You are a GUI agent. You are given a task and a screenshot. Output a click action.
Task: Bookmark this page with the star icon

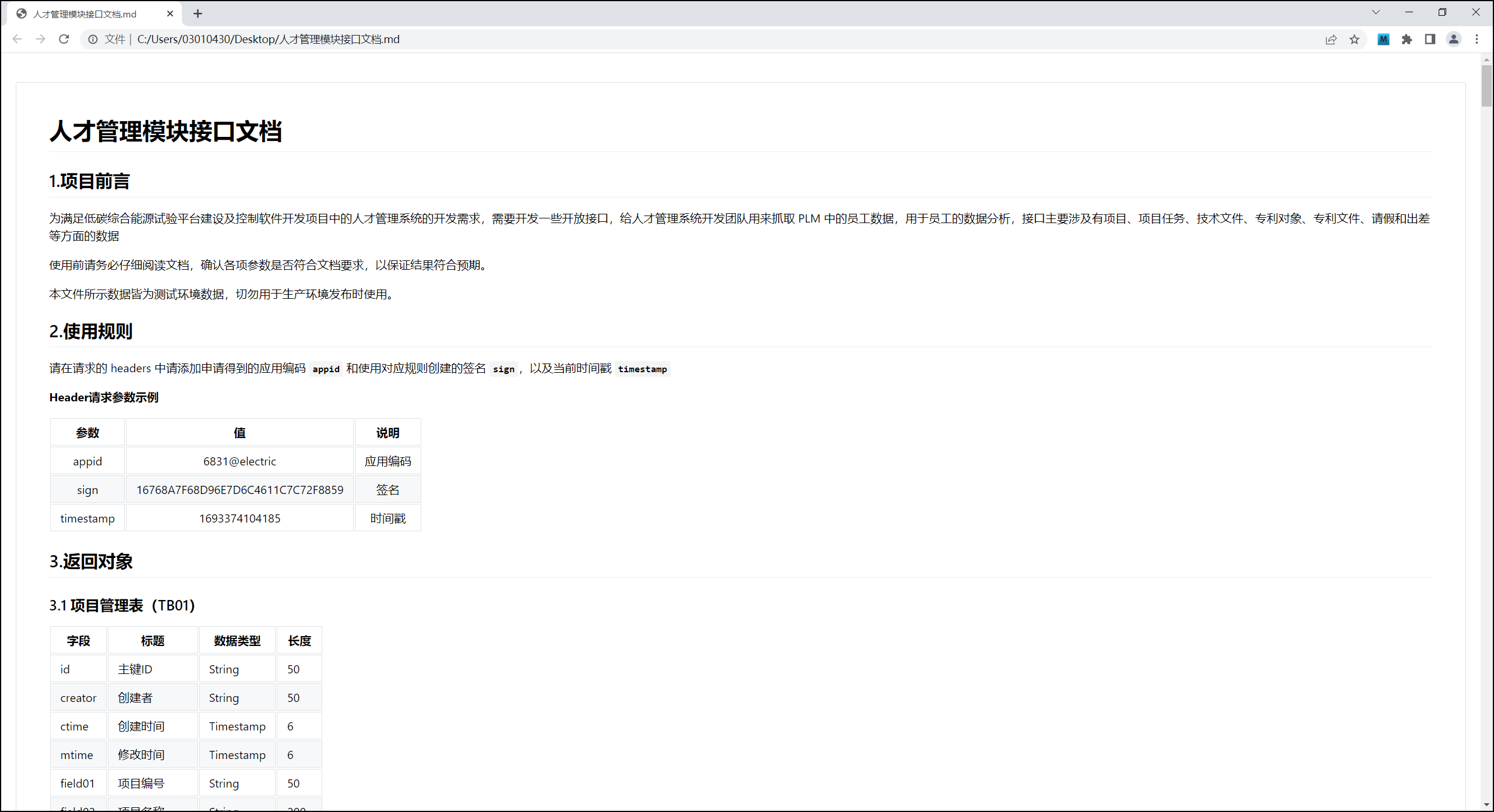pyautogui.click(x=1354, y=39)
